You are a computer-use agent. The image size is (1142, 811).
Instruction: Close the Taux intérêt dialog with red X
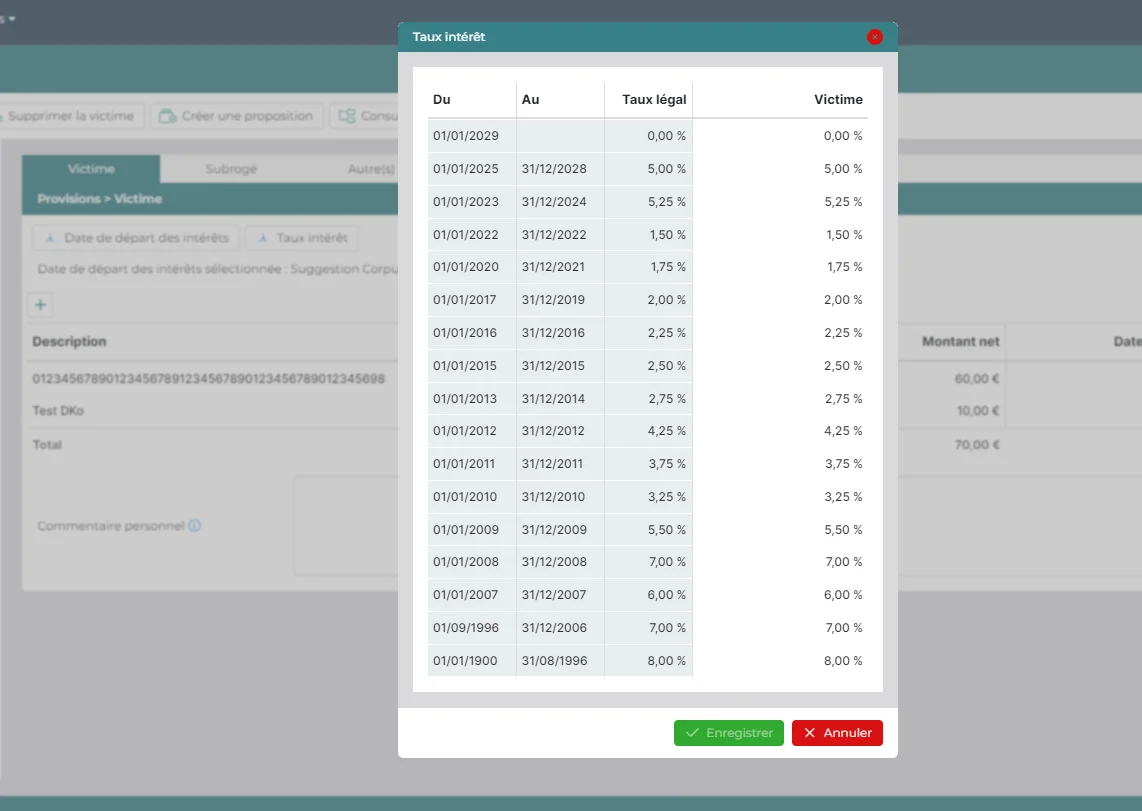875,37
